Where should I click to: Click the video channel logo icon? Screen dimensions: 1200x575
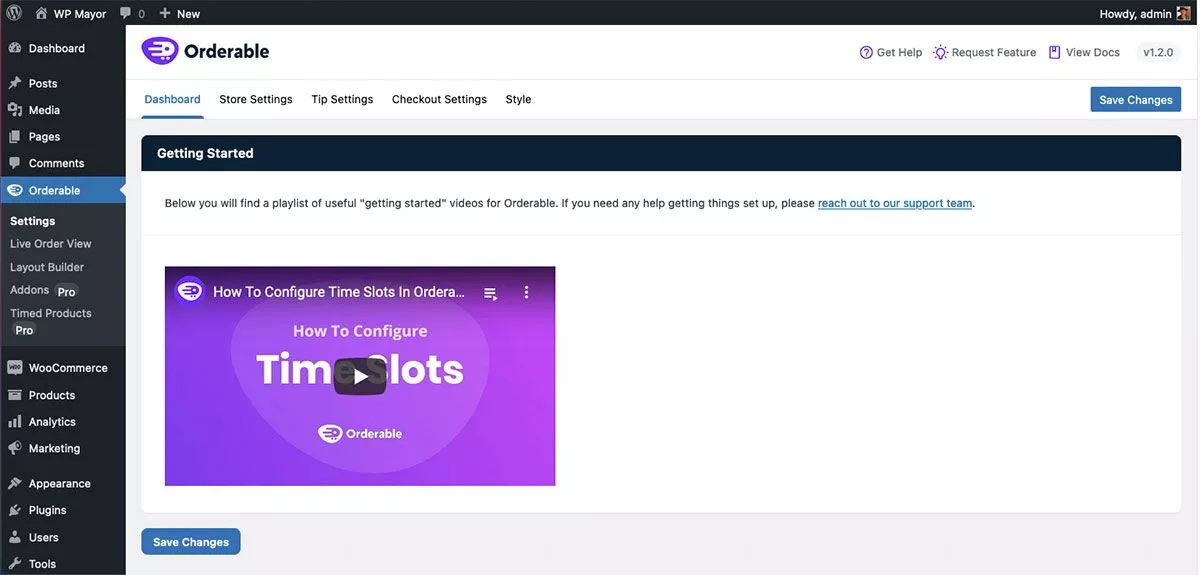point(190,291)
